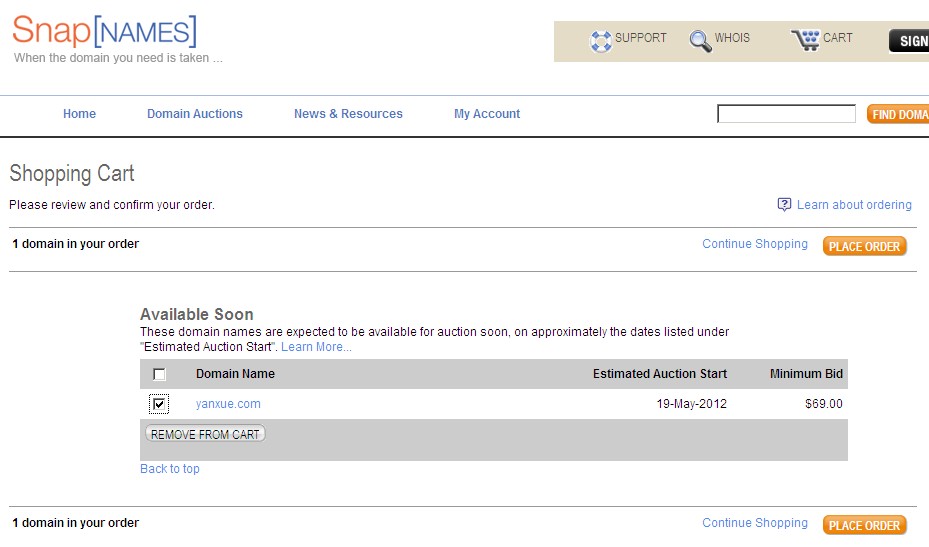Image resolution: width=929 pixels, height=547 pixels.
Task: Click the Domain Name column header
Action: 235,373
